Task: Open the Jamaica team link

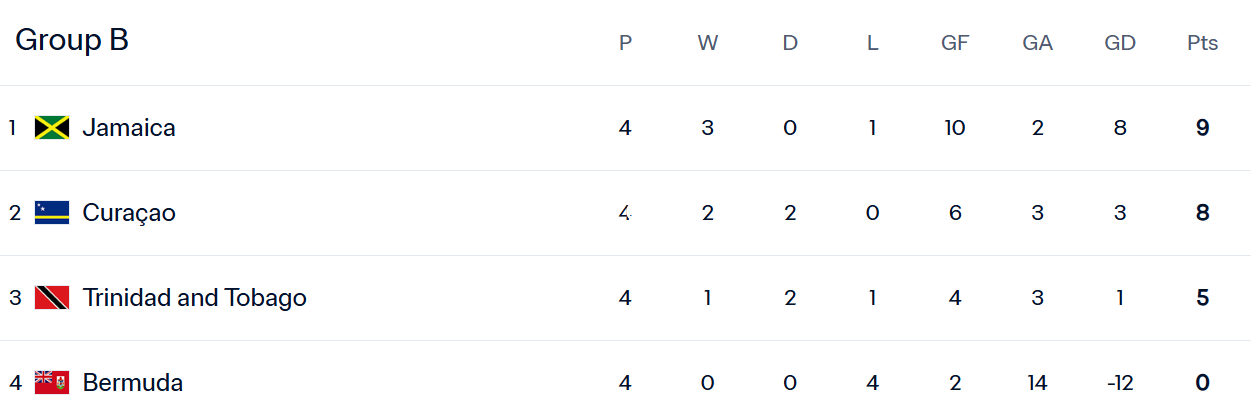Action: pos(129,128)
